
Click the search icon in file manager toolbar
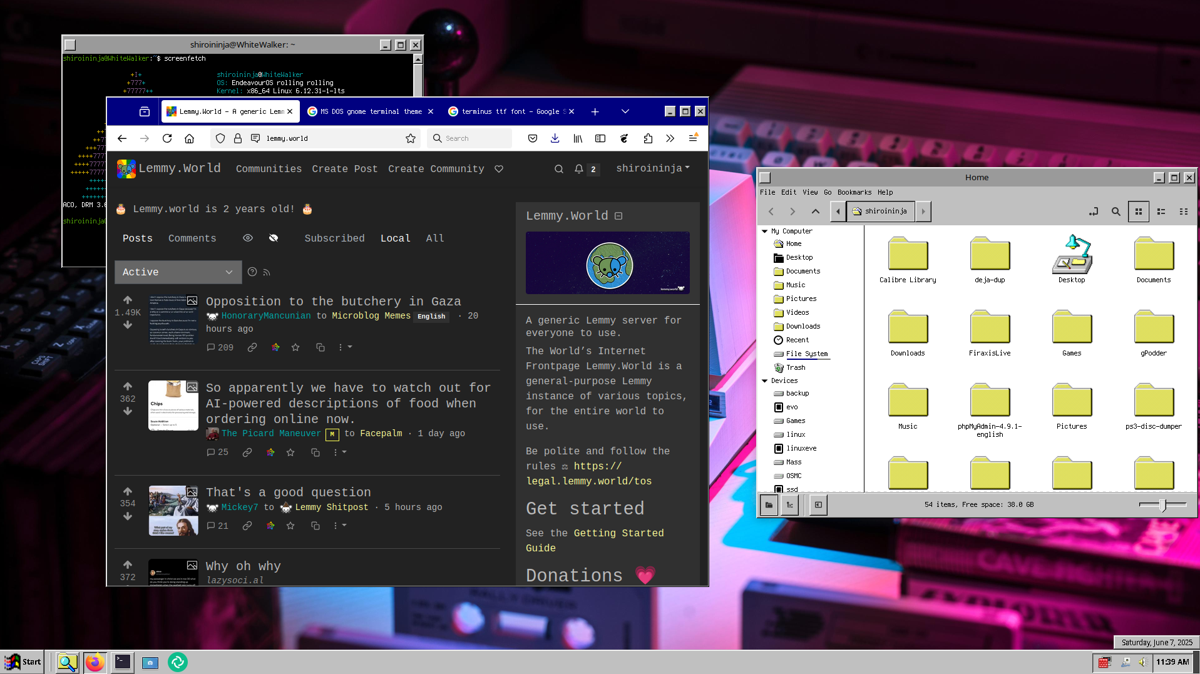tap(1116, 212)
